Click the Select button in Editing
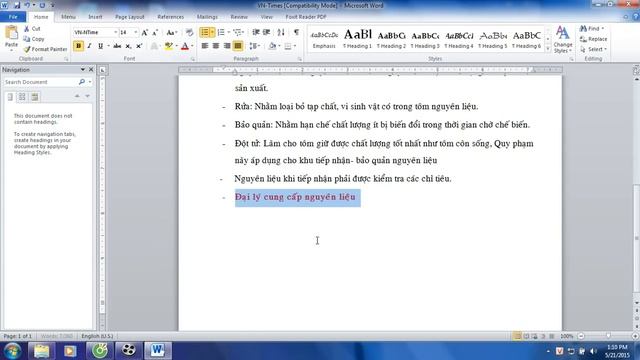 [x=593, y=49]
